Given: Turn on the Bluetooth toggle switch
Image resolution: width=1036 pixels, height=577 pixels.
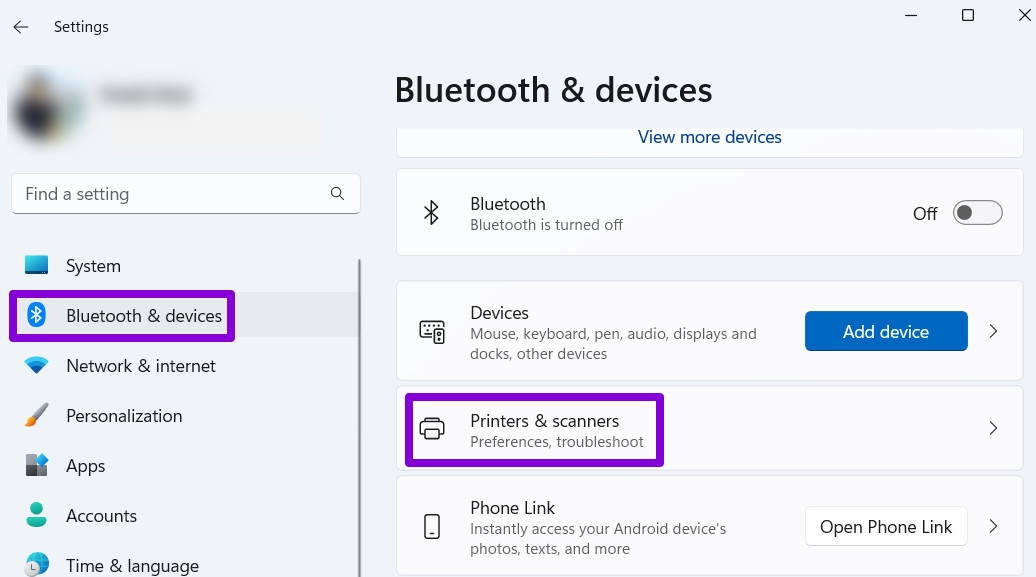Looking at the screenshot, I should [x=977, y=213].
